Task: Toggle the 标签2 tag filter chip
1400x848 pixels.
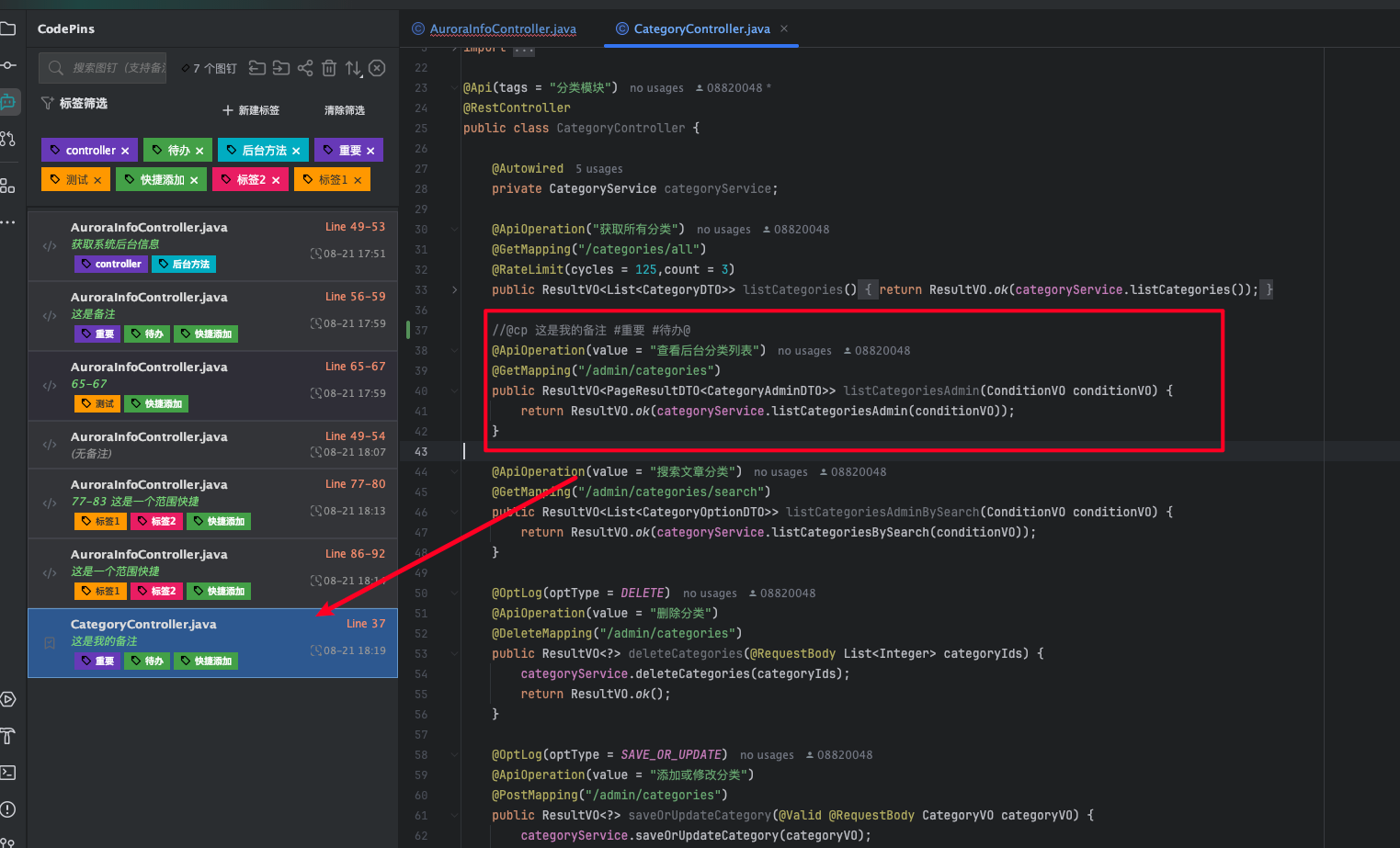Action: (x=250, y=179)
